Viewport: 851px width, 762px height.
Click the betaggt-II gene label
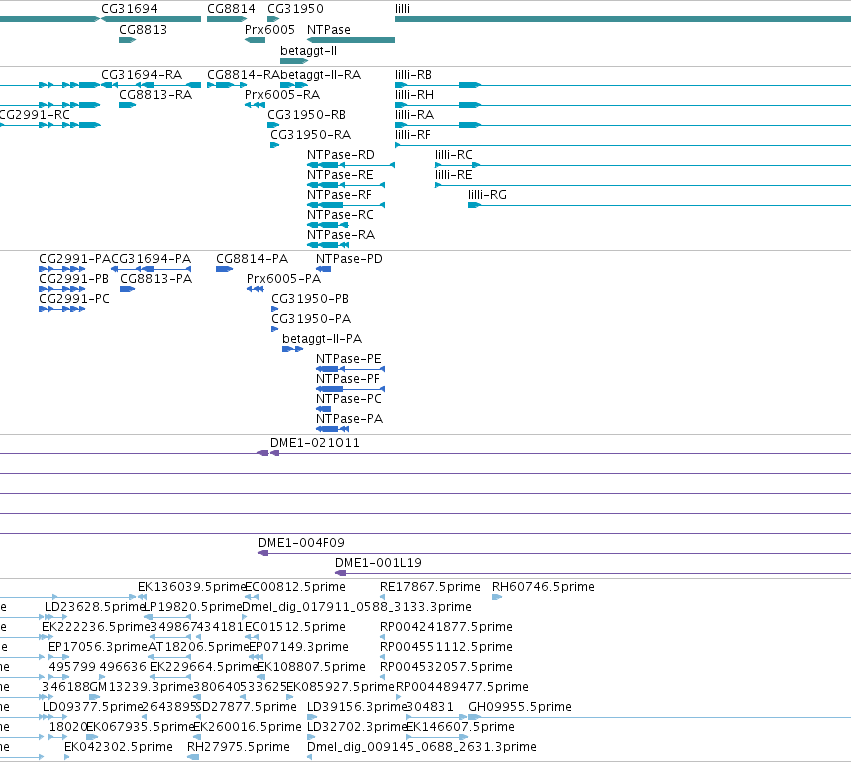tap(308, 51)
